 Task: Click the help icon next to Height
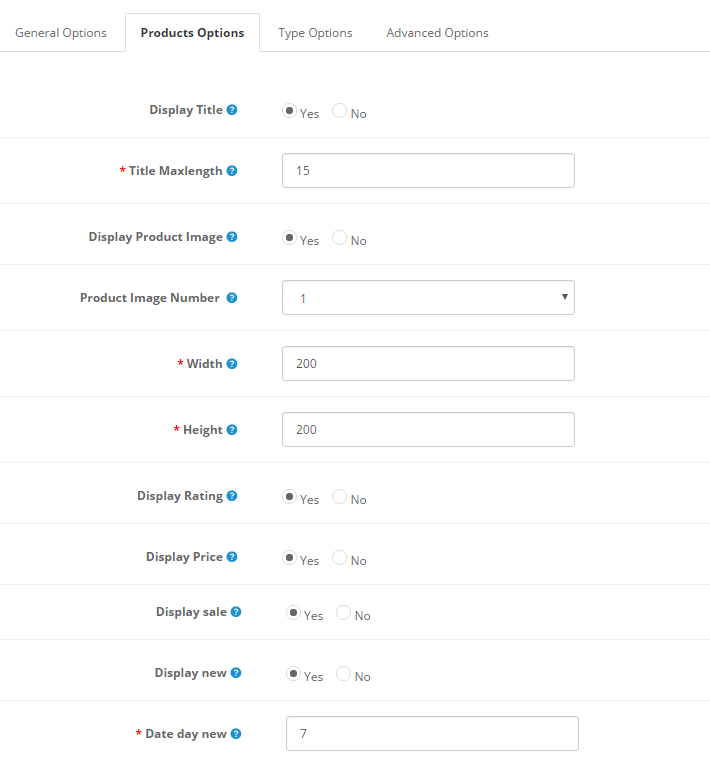pyautogui.click(x=232, y=430)
